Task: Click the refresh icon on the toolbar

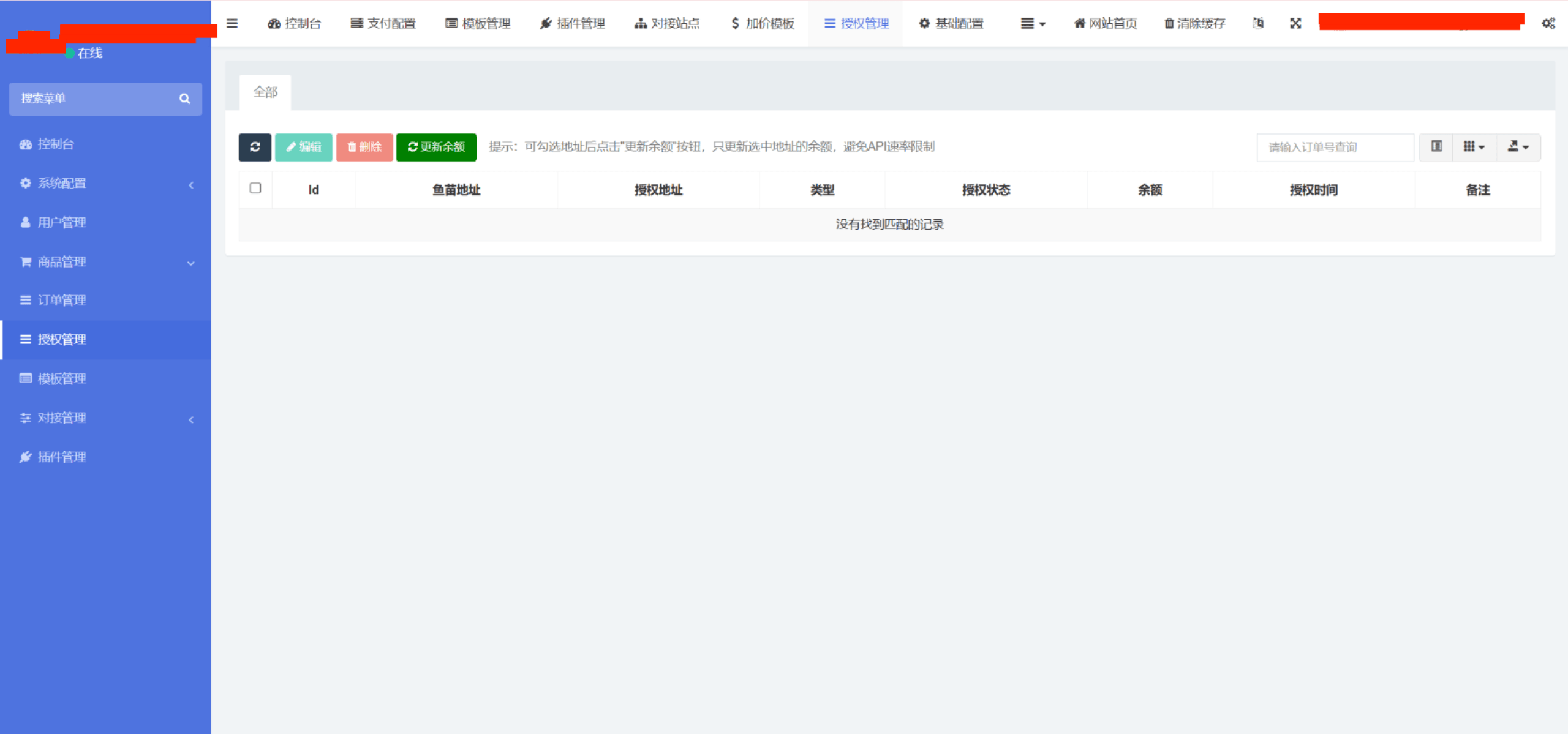Action: click(x=255, y=147)
